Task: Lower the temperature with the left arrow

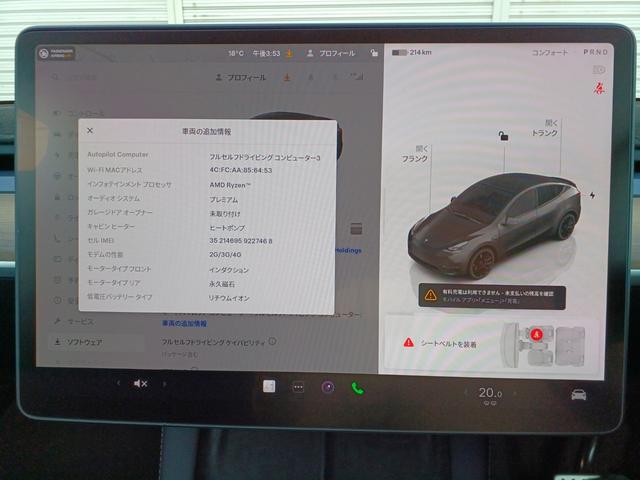Action: coord(466,392)
